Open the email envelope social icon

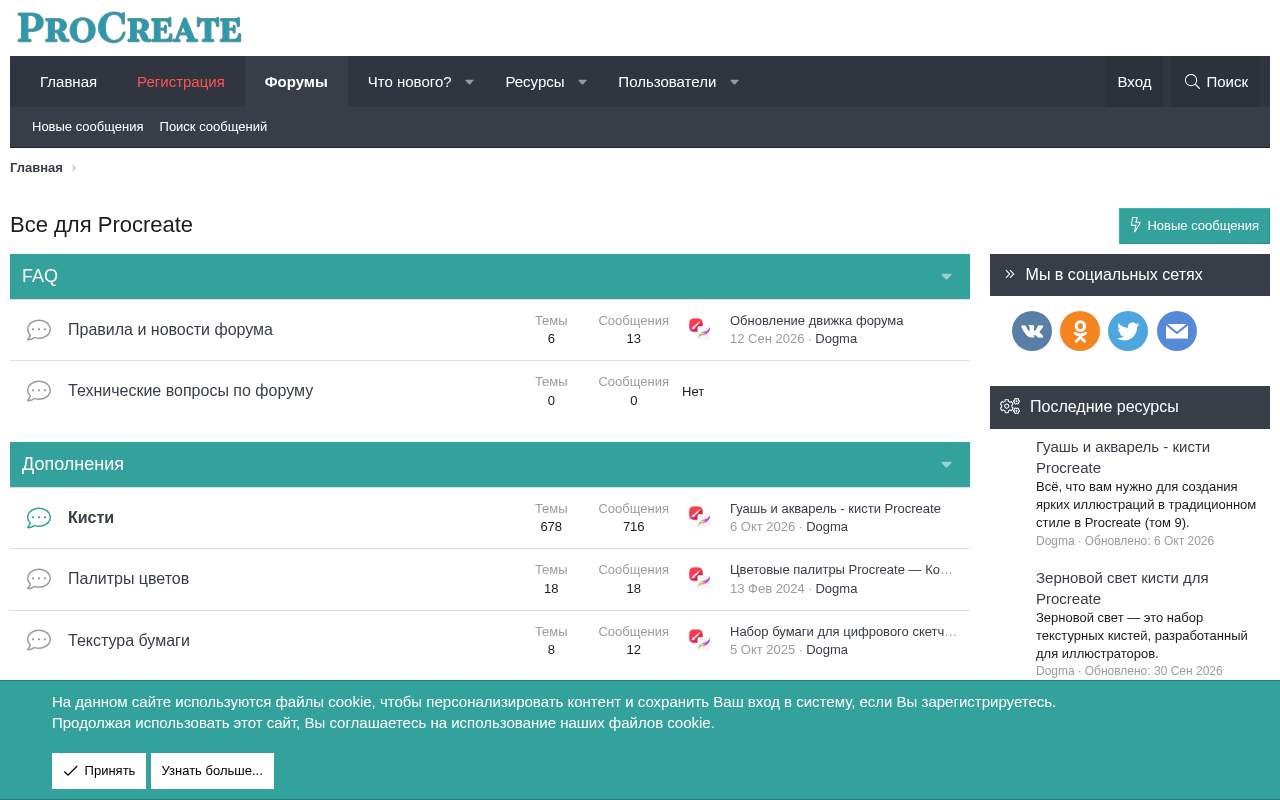(1177, 331)
